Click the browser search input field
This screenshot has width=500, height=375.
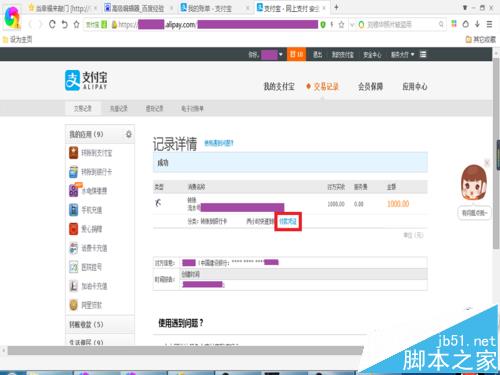pyautogui.click(x=402, y=24)
